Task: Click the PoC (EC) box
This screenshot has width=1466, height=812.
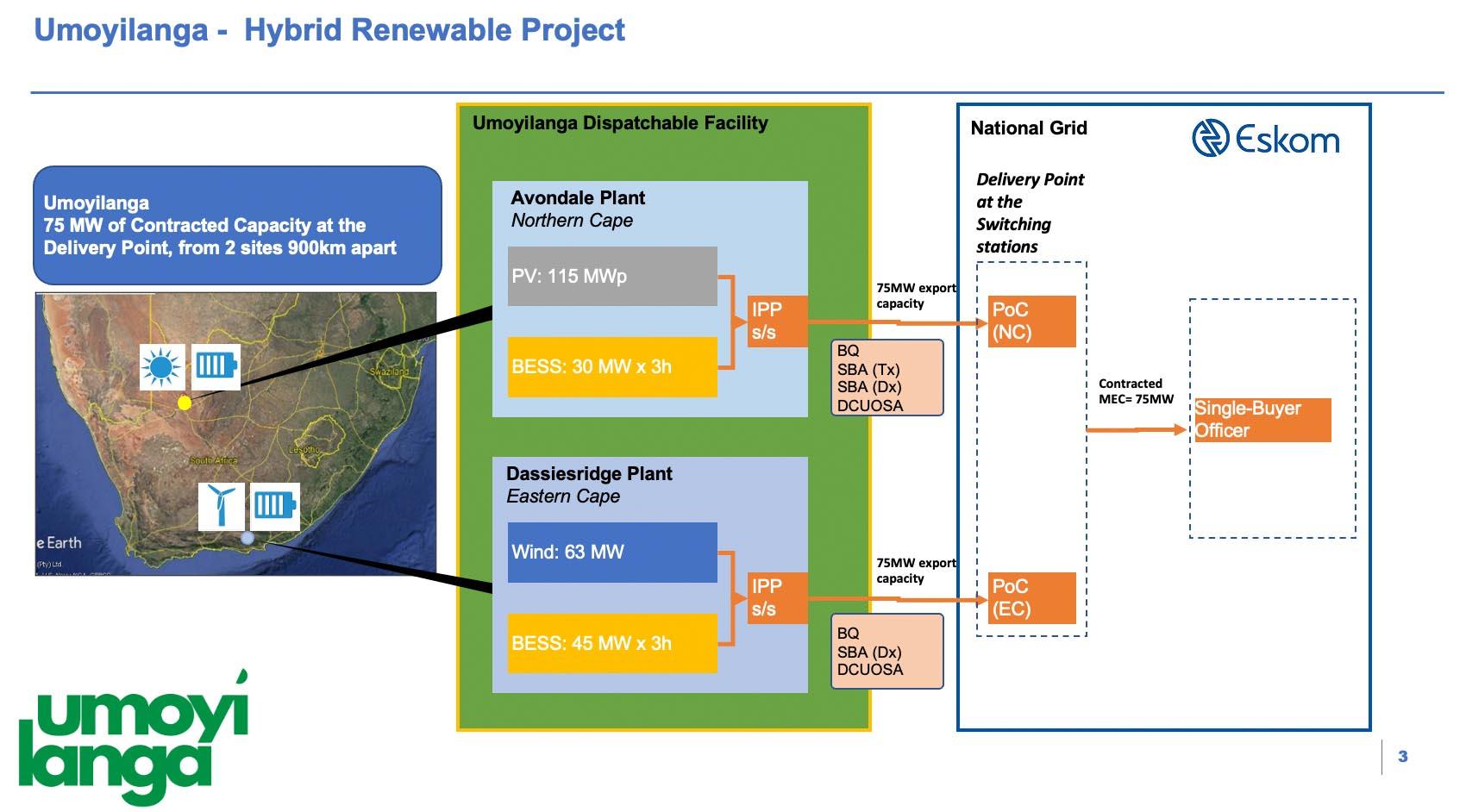Action: pyautogui.click(x=1032, y=597)
